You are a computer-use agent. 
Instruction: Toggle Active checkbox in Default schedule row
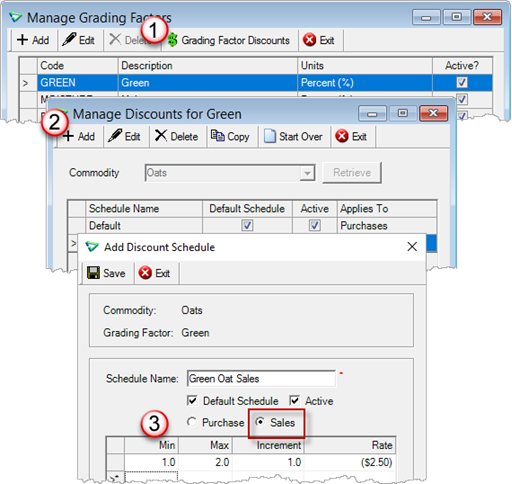pyautogui.click(x=315, y=226)
